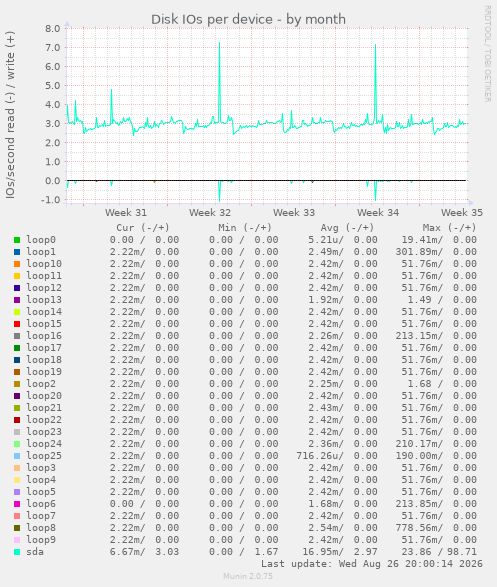Select the loop2 legend label
497x587 pixels.
click(x=41, y=384)
